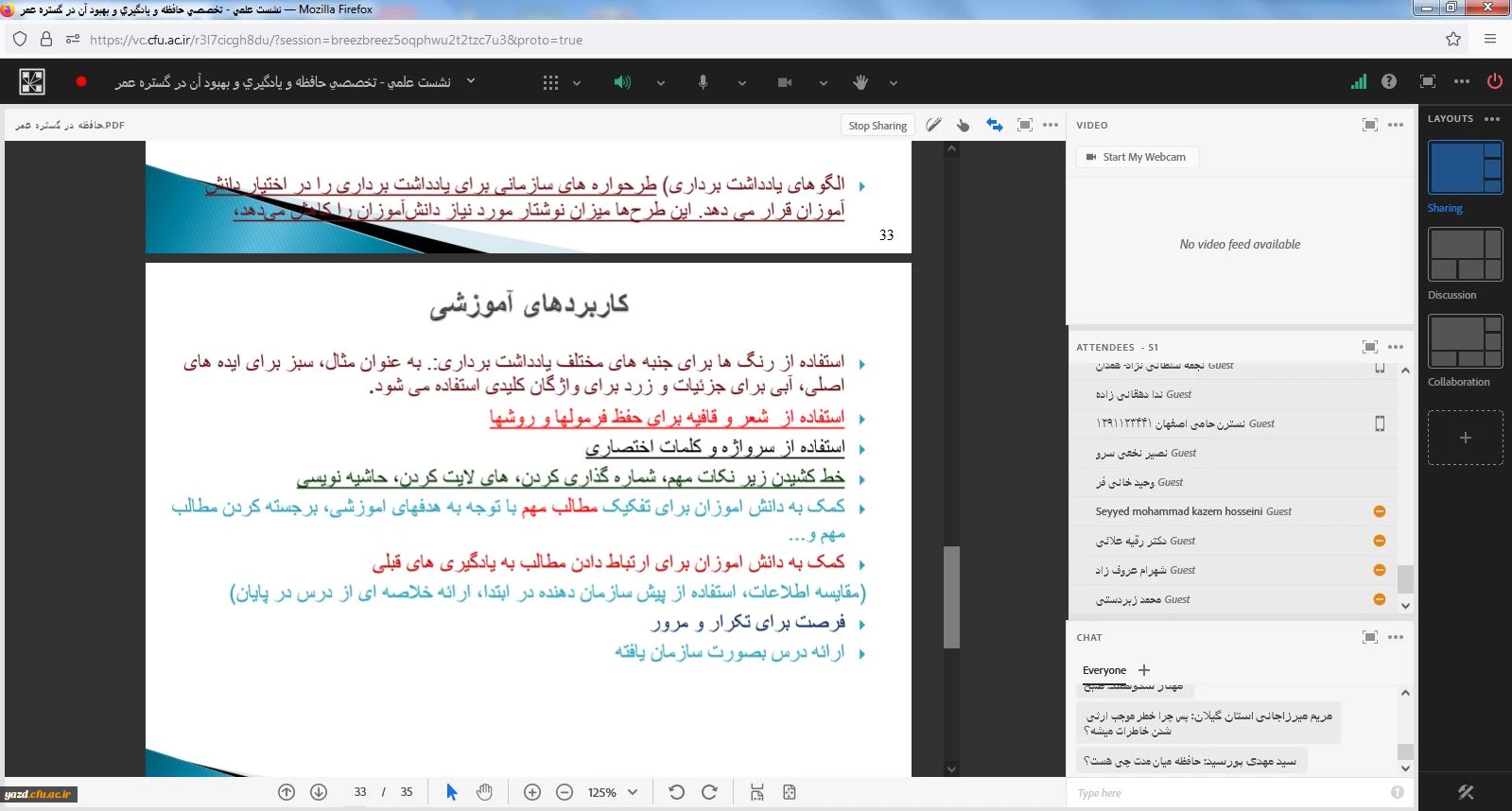1512x811 pixels.
Task: Open the pods grid menu icon
Action: pos(550,82)
